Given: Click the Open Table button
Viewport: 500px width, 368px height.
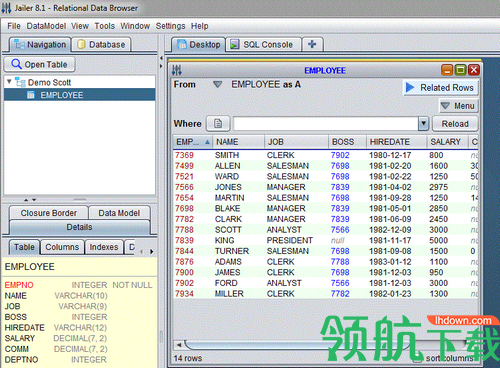Looking at the screenshot, I should click(x=39, y=64).
